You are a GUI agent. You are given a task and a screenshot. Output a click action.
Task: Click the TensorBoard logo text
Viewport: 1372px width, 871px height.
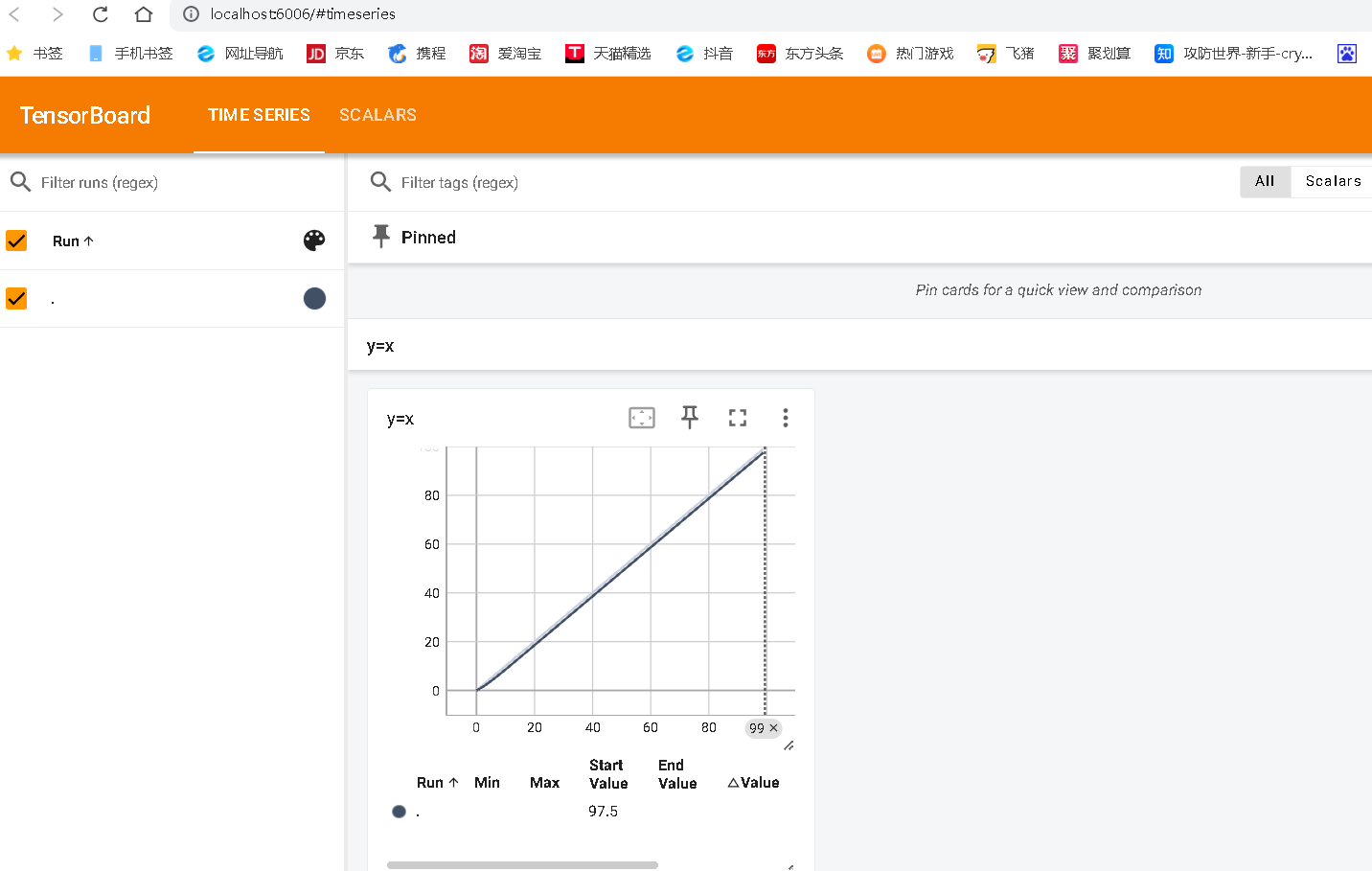pos(84,115)
